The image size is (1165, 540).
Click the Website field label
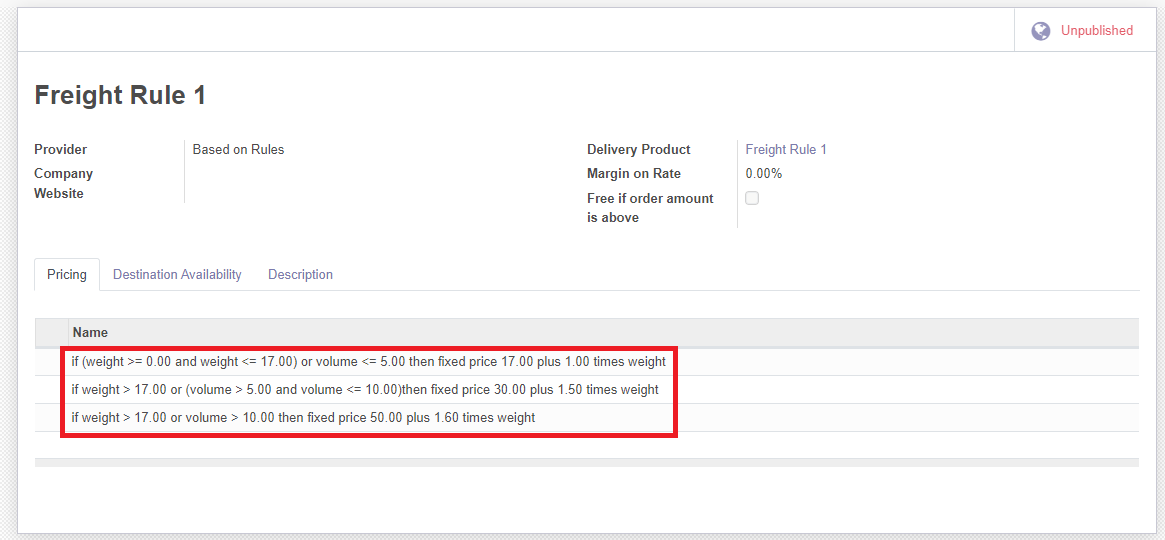coord(59,193)
